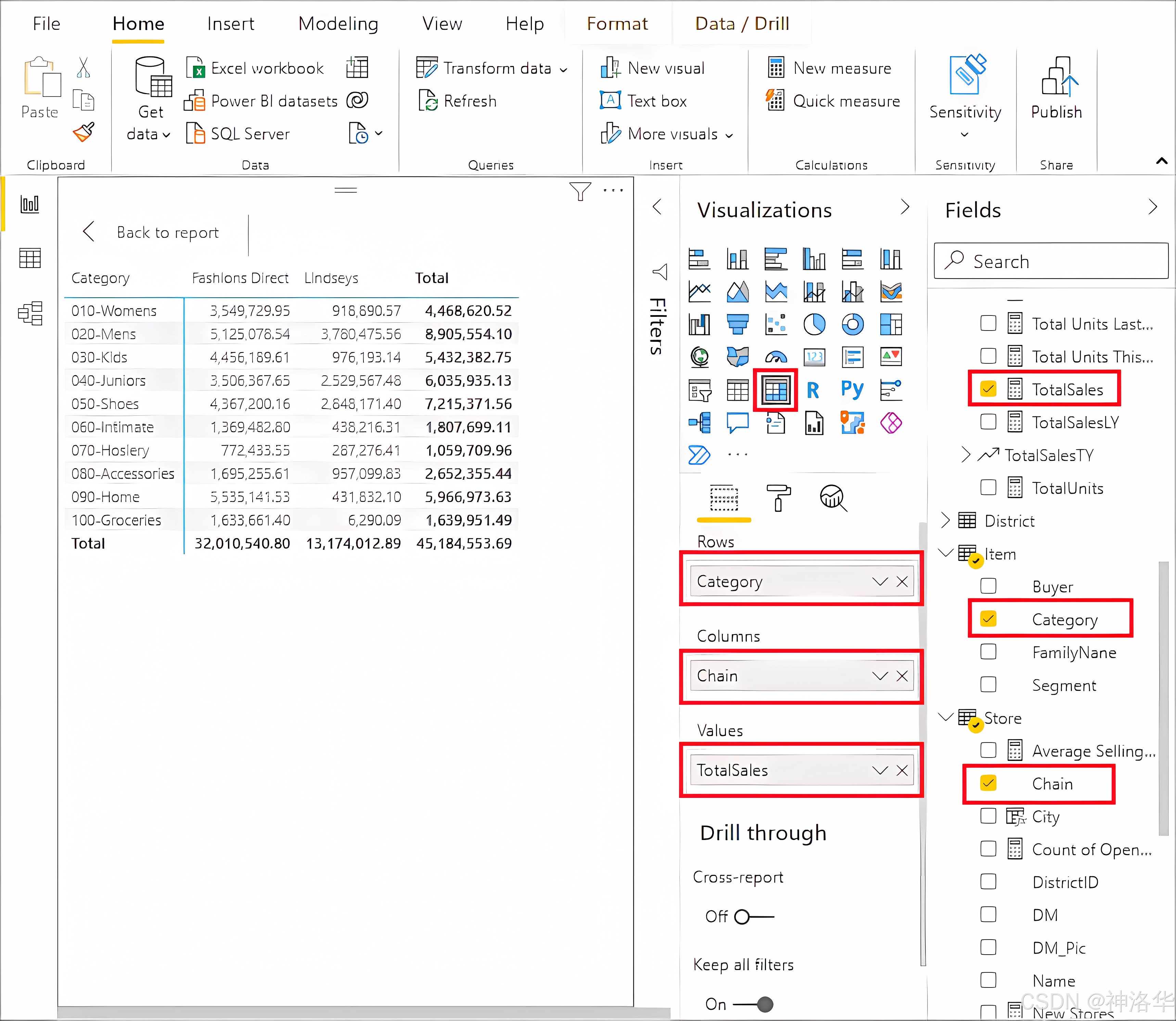Screen dimensions: 1176x1021
Task: Switch to the View ribbon tab
Action: pos(442,24)
